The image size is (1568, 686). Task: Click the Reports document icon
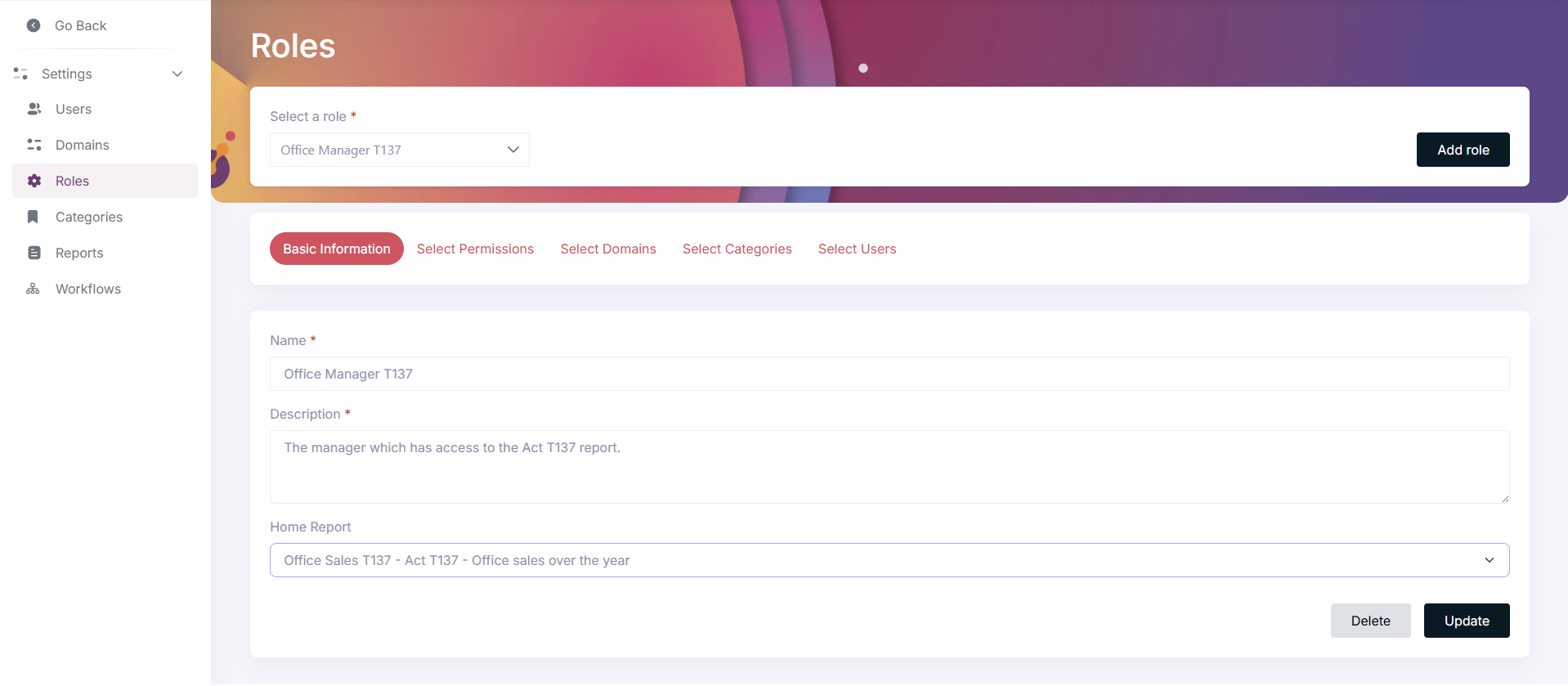tap(34, 253)
